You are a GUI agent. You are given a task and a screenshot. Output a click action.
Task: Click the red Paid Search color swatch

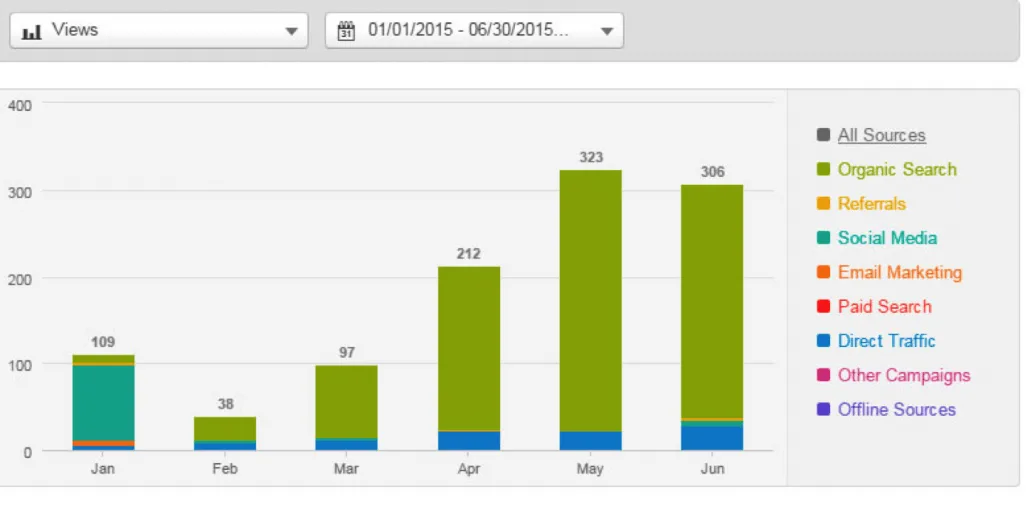pyautogui.click(x=823, y=307)
